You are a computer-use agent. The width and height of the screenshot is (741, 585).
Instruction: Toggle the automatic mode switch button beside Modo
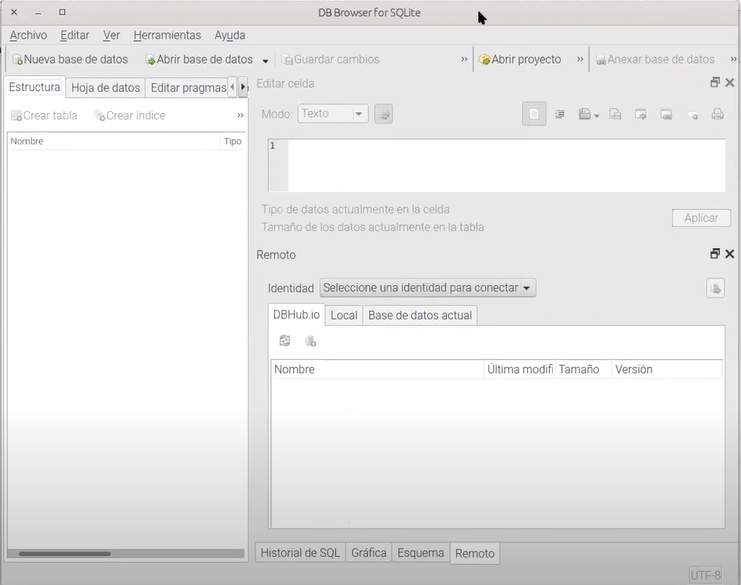[x=383, y=114]
